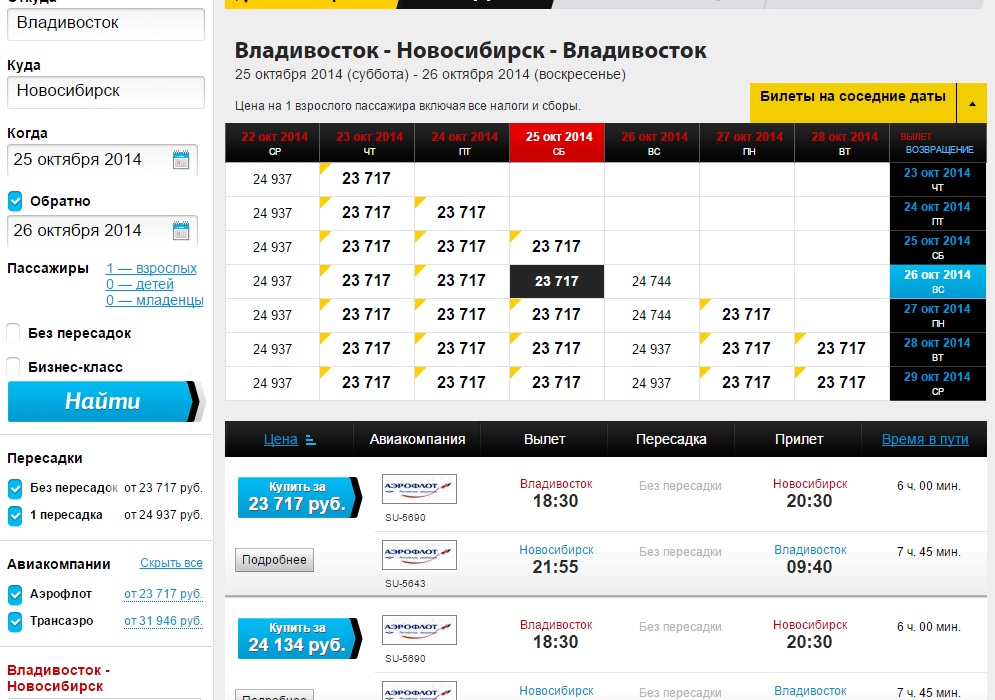The width and height of the screenshot is (995, 700).
Task: Uncheck the Трансаэро airline filter
Action: tap(15, 621)
